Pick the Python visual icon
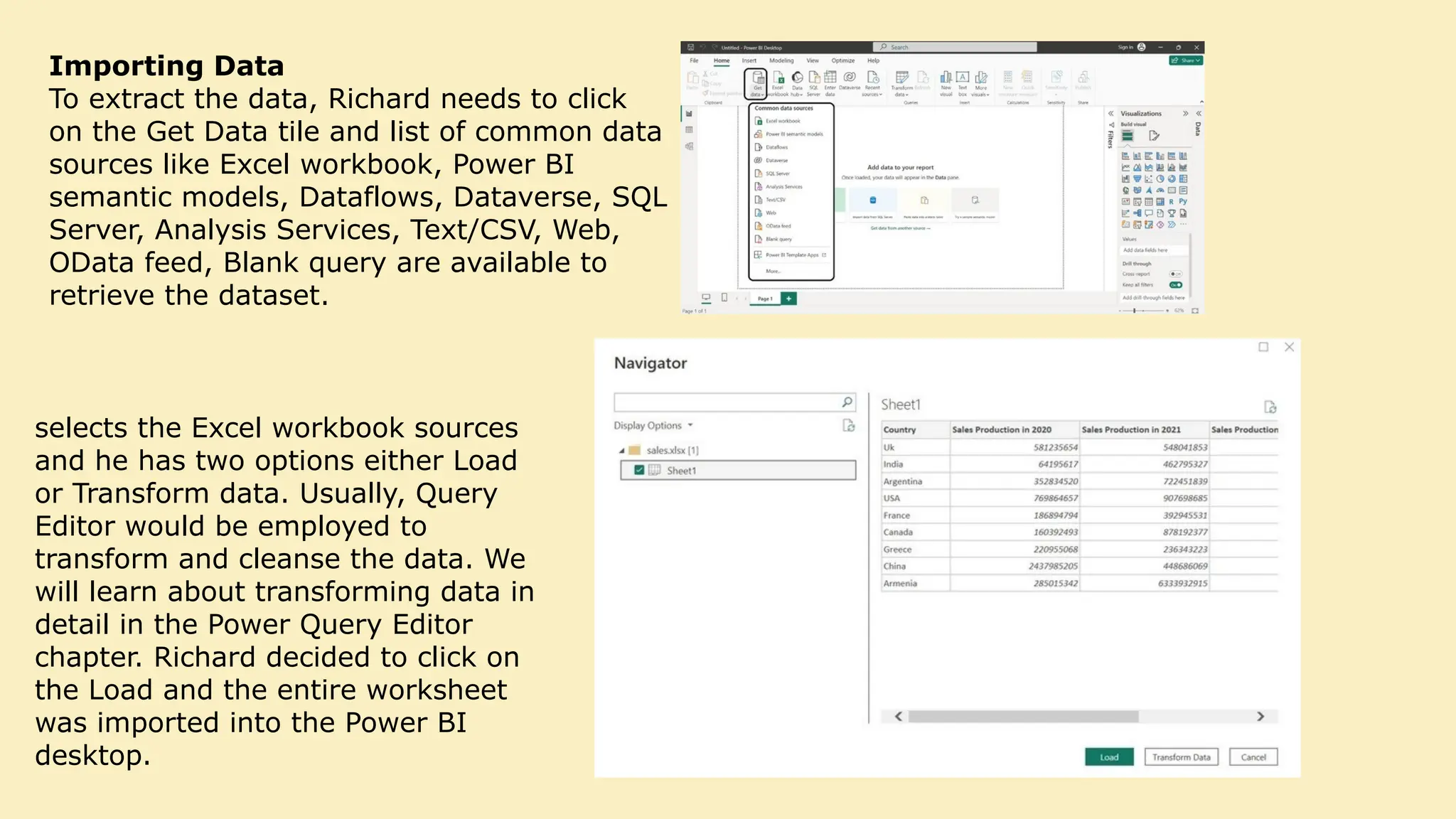This screenshot has height=819, width=1456. click(x=1183, y=202)
